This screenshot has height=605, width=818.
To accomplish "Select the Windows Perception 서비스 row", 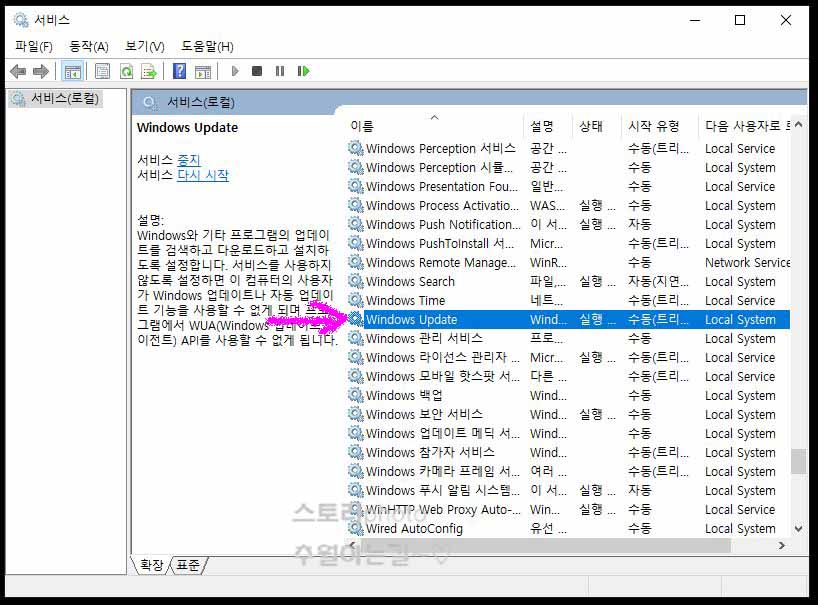I will pyautogui.click(x=568, y=148).
